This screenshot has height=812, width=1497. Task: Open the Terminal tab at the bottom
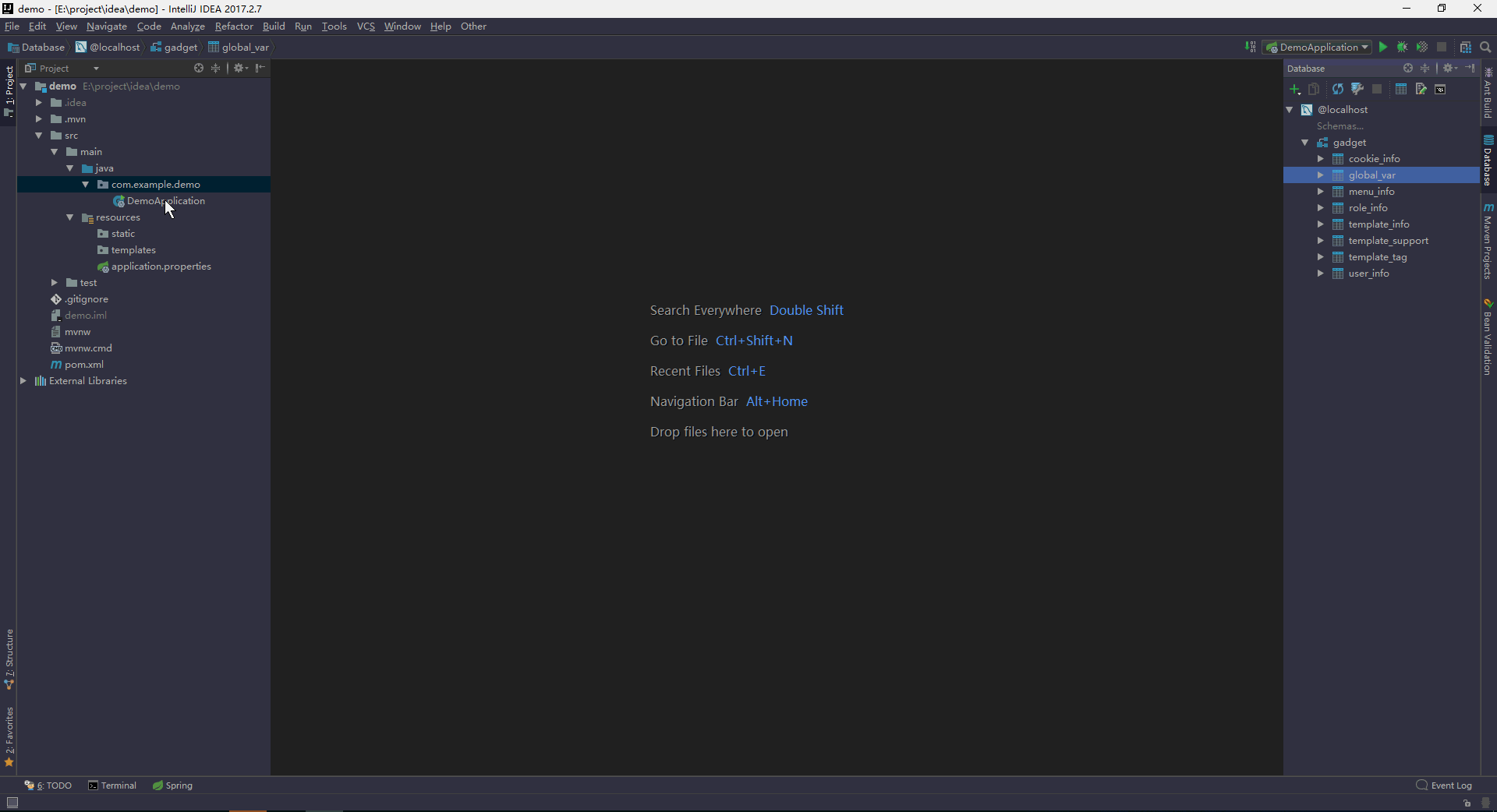(112, 786)
